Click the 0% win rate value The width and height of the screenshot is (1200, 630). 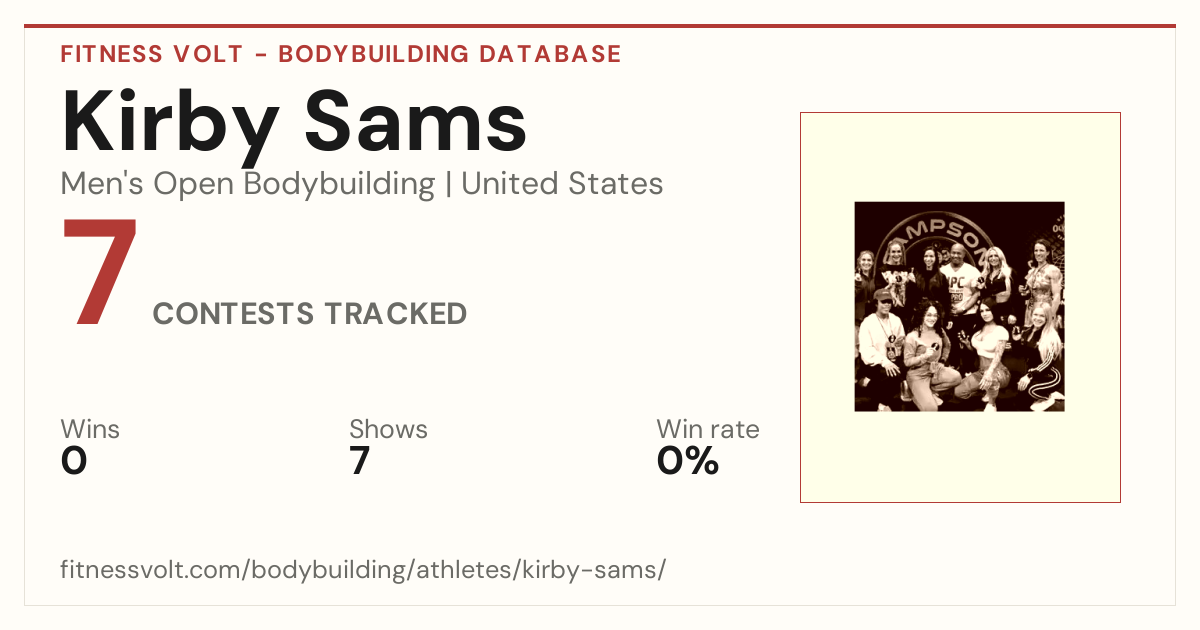click(x=688, y=462)
